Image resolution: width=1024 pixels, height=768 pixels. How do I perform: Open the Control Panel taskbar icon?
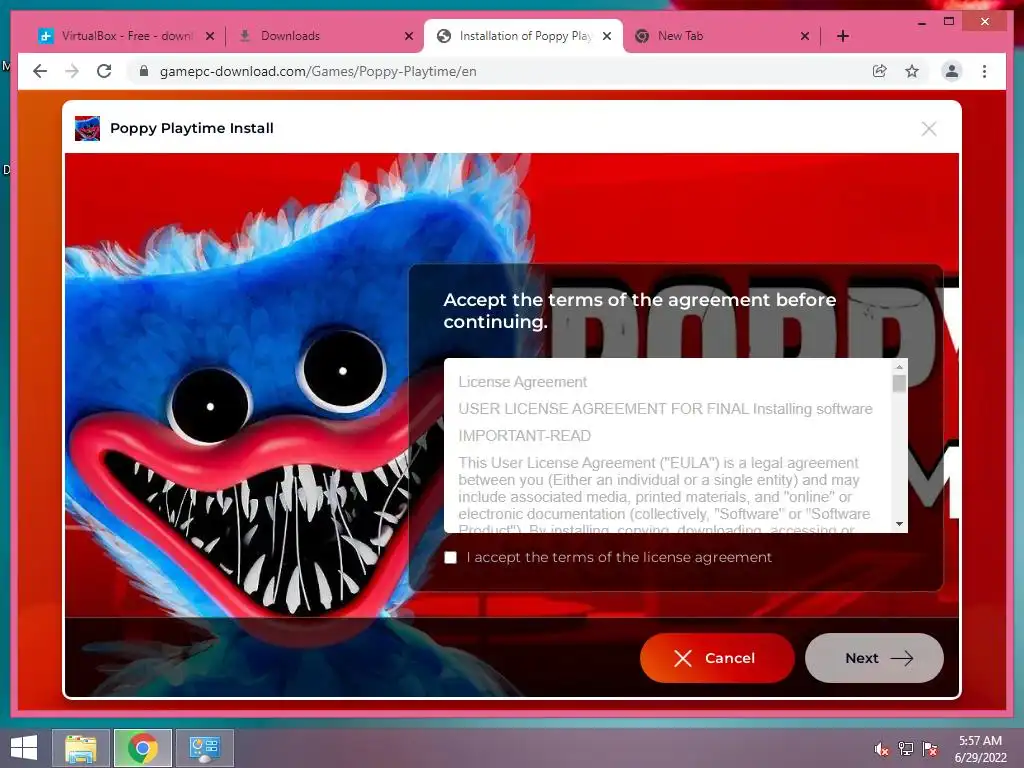[x=204, y=748]
